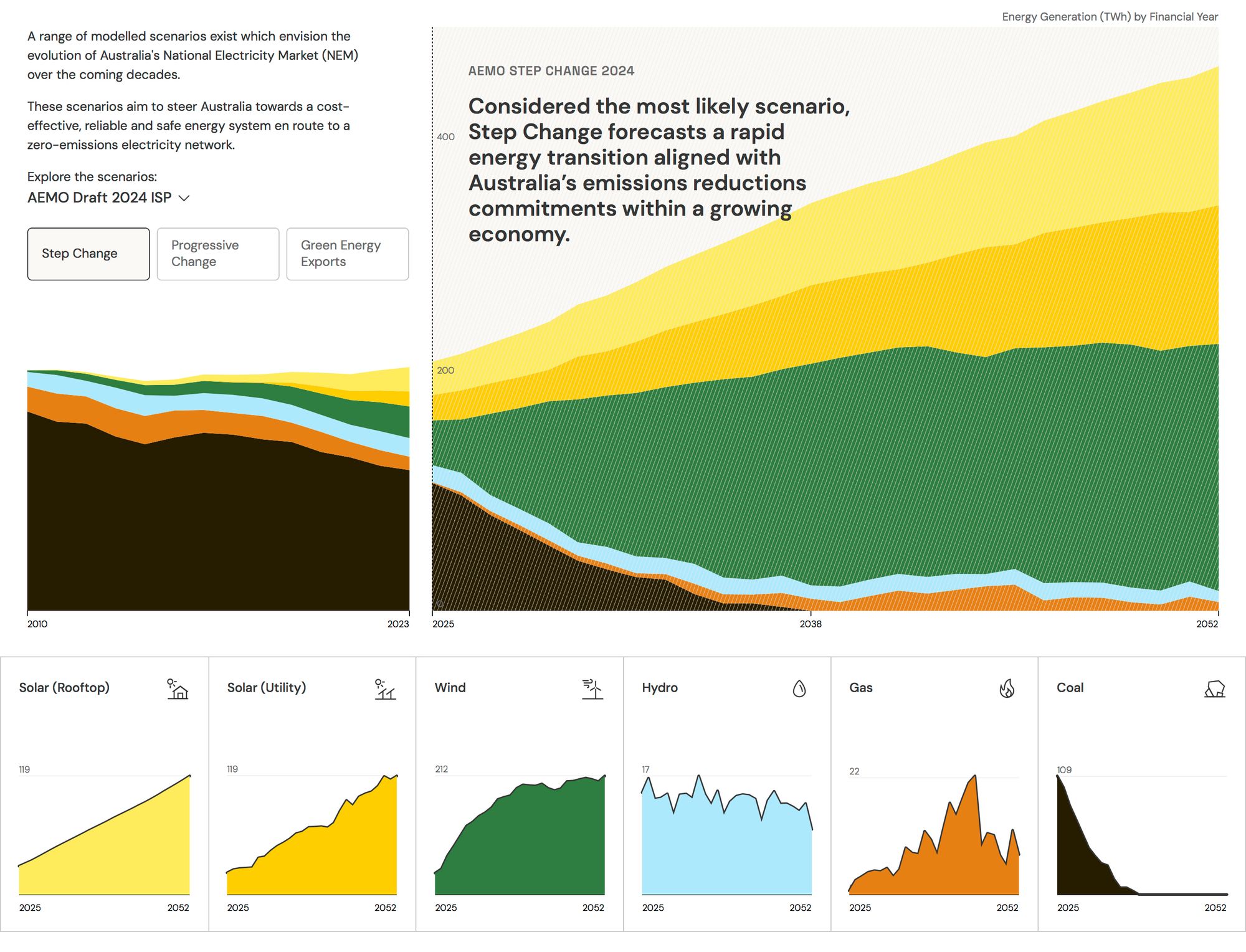Click the Gas flame icon
The width and height of the screenshot is (1246, 952).
click(1007, 688)
